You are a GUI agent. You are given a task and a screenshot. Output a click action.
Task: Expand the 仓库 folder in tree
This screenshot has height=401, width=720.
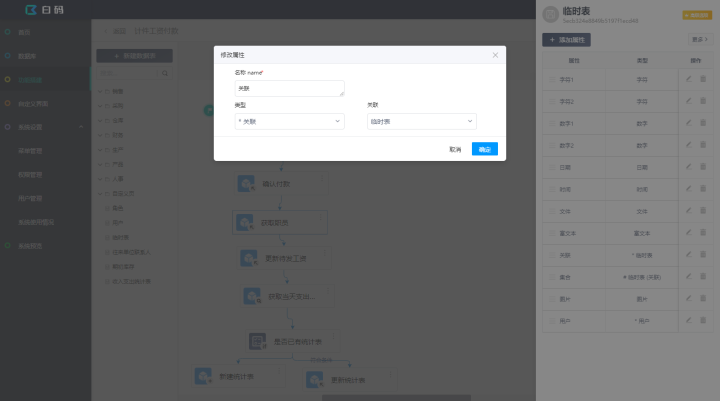100,120
